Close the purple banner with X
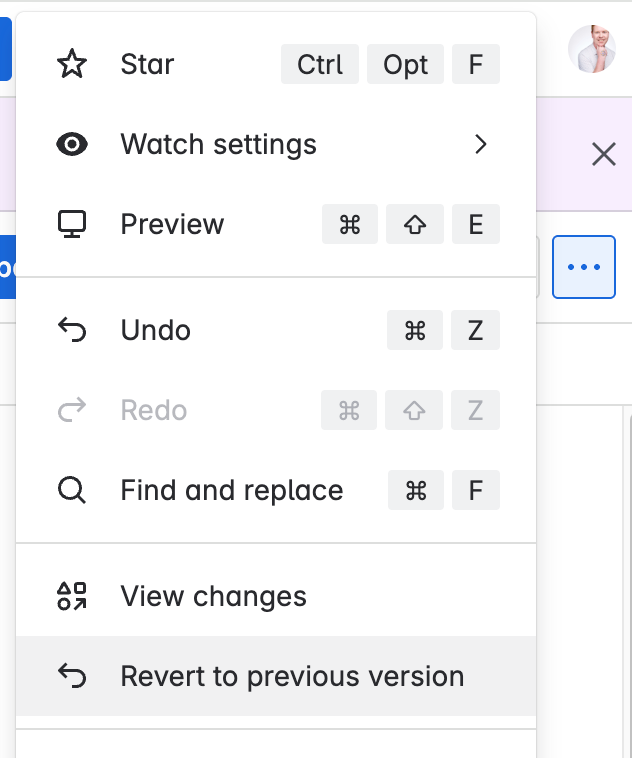Image resolution: width=632 pixels, height=758 pixels. pyautogui.click(x=604, y=154)
